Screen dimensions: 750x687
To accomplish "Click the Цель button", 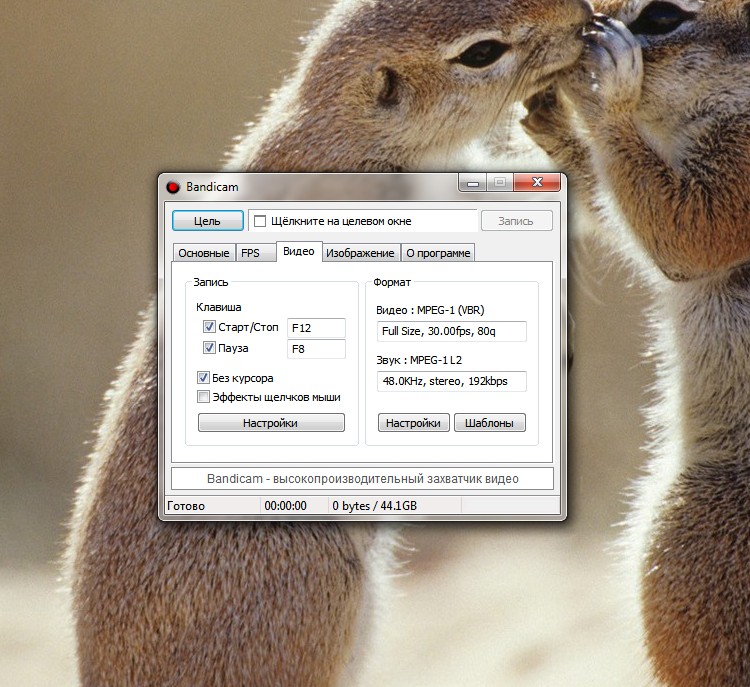I will pyautogui.click(x=208, y=221).
